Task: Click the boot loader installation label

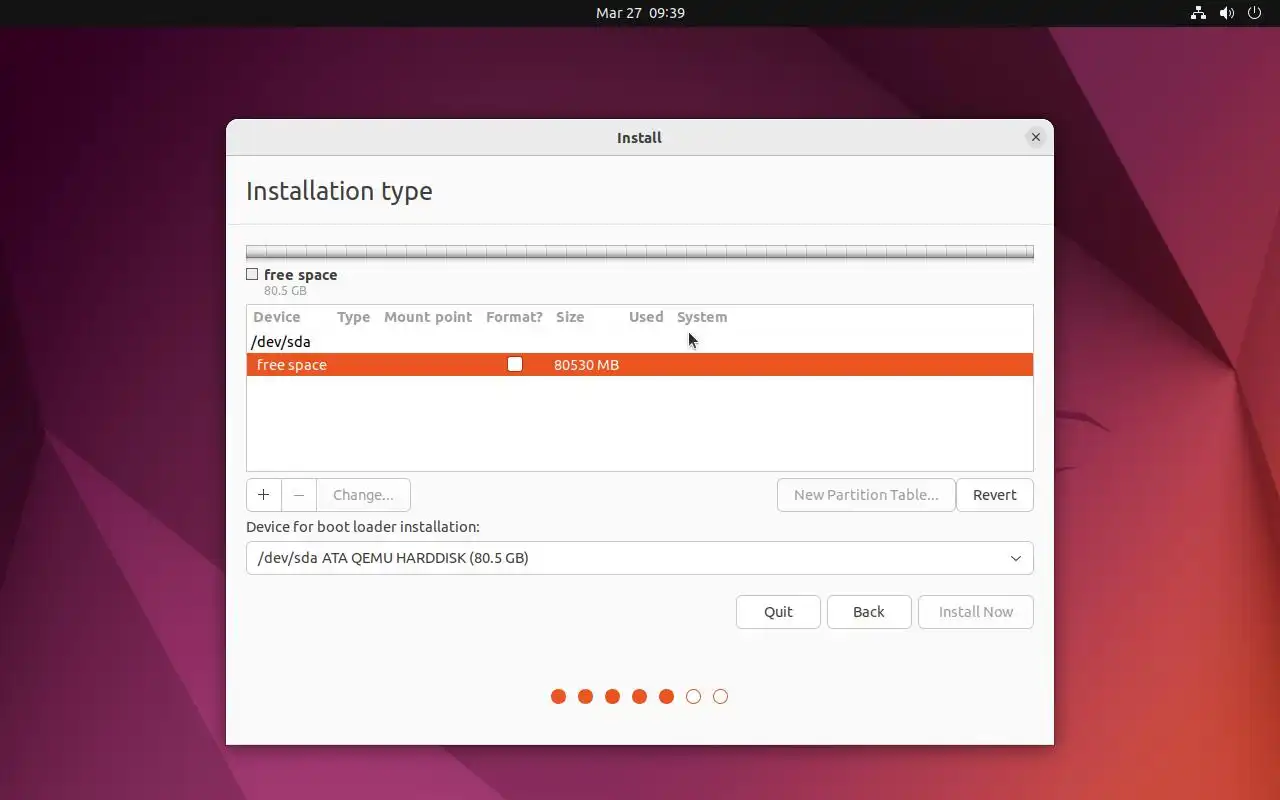Action: 363,527
